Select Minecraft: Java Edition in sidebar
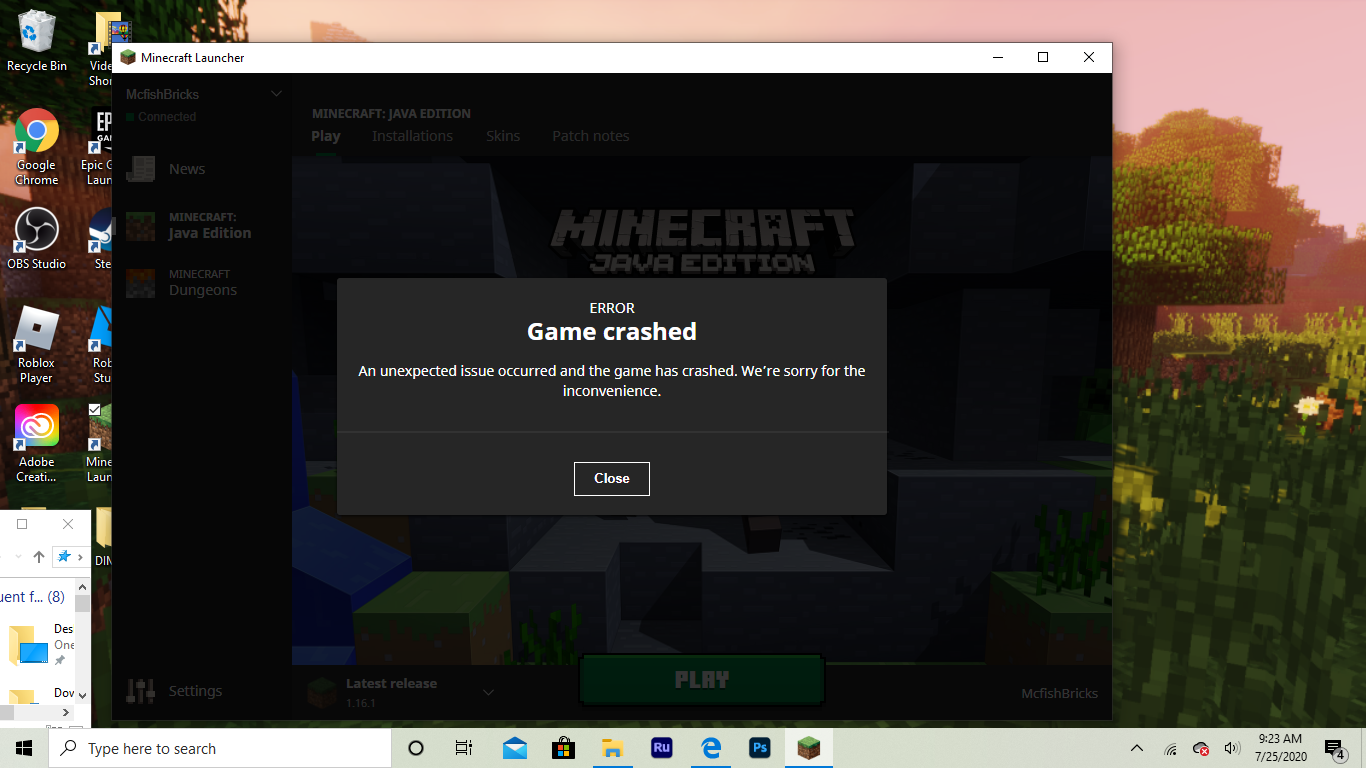 coord(202,226)
